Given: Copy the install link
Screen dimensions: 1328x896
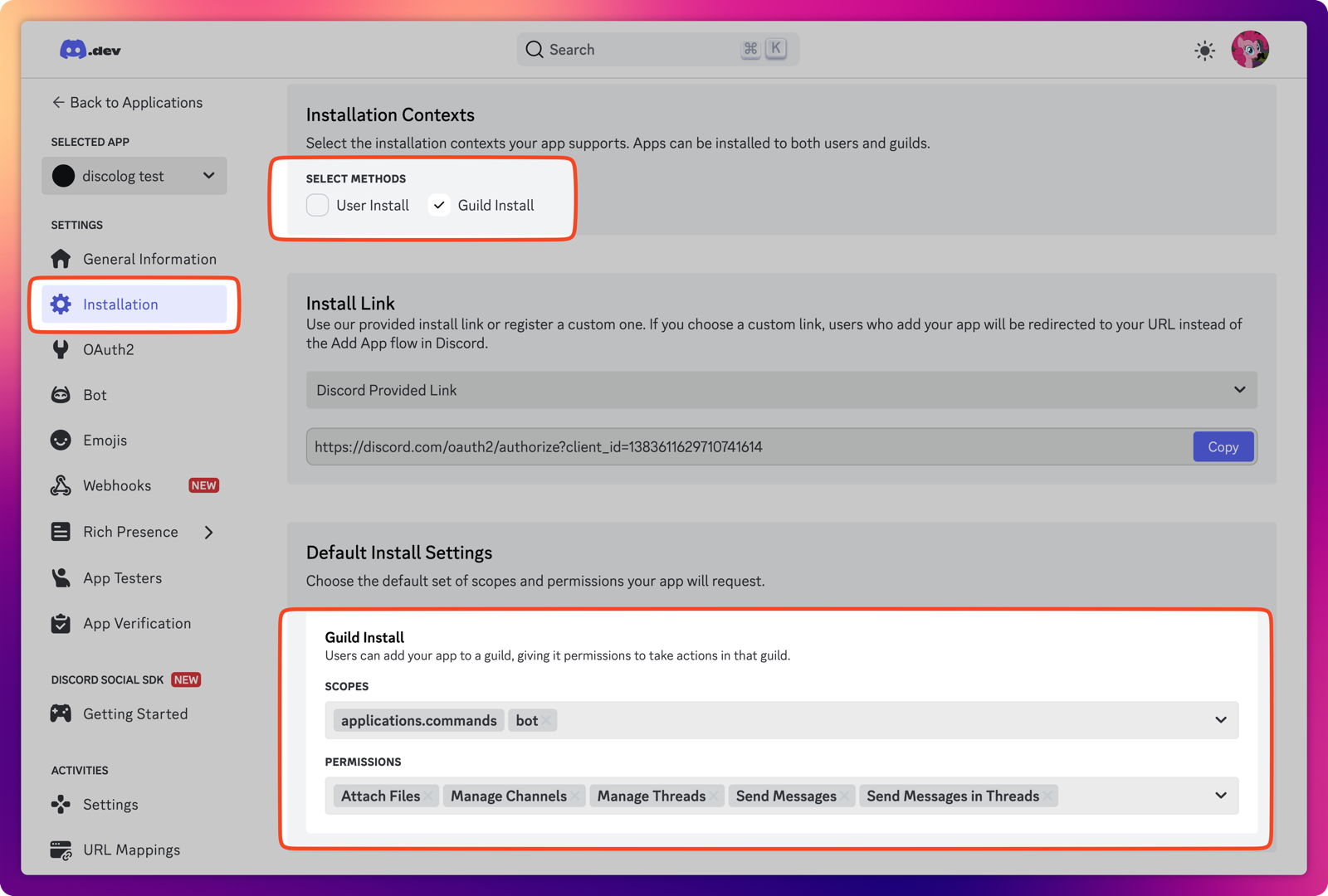Looking at the screenshot, I should click(1223, 446).
